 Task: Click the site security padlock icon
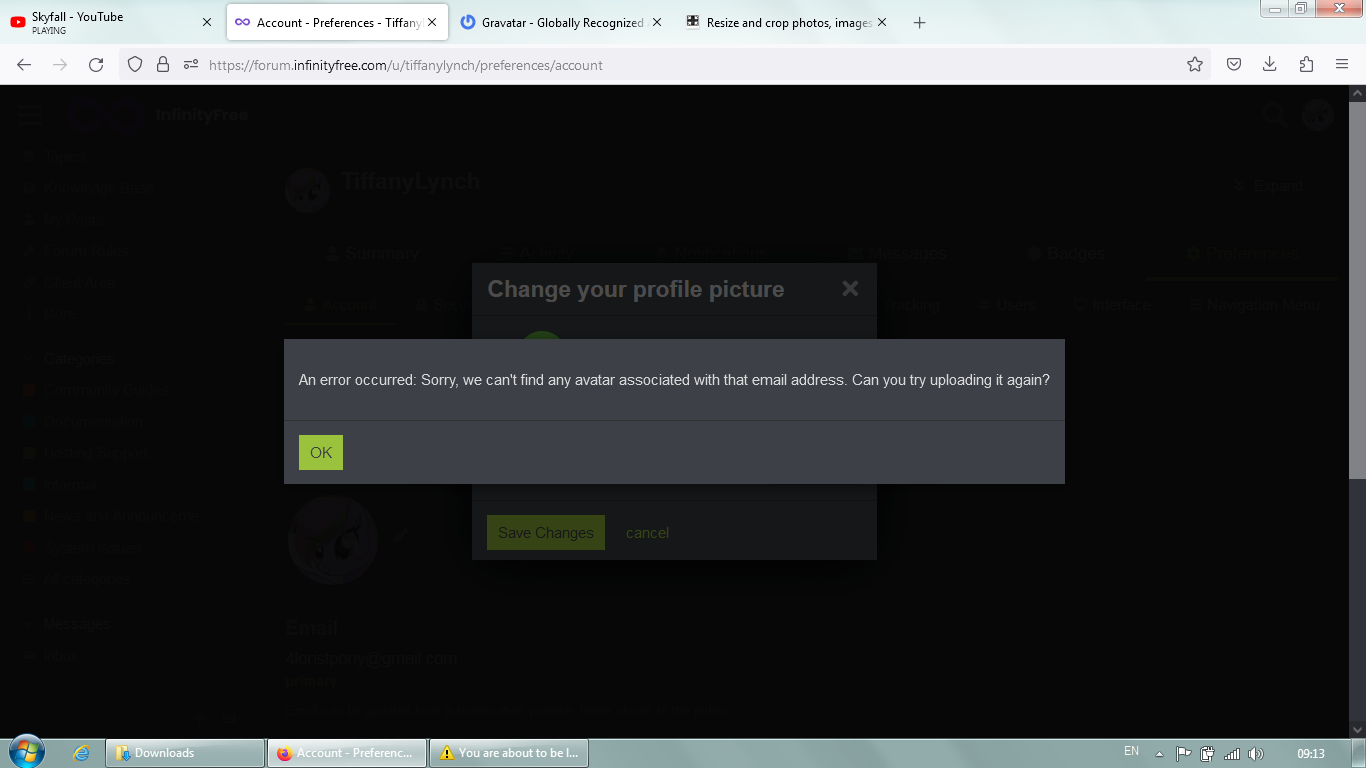coord(163,65)
